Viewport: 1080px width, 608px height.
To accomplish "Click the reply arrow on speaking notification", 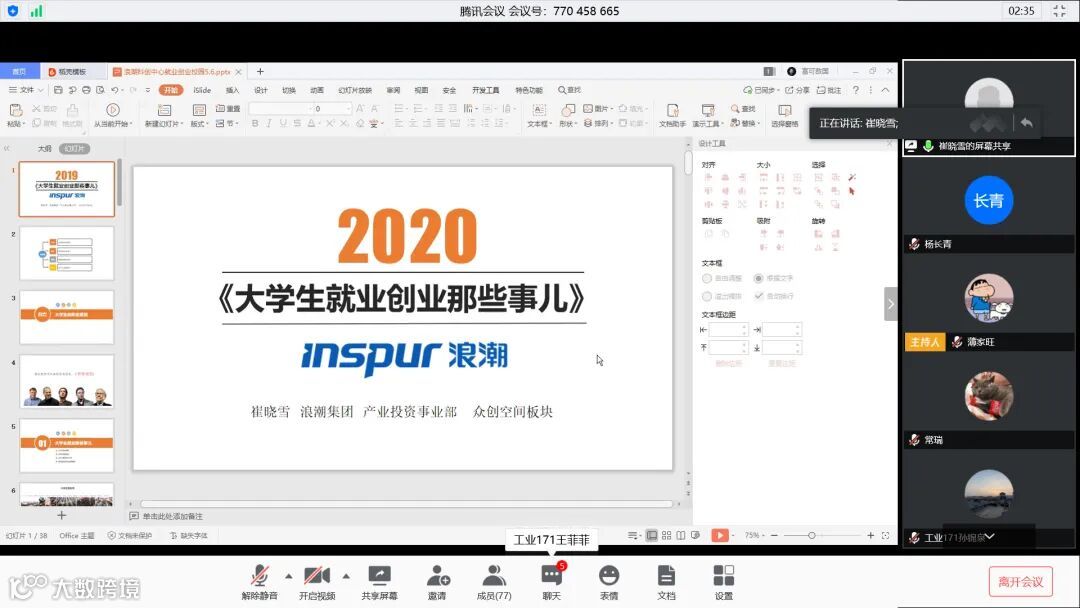I will (x=1026, y=123).
